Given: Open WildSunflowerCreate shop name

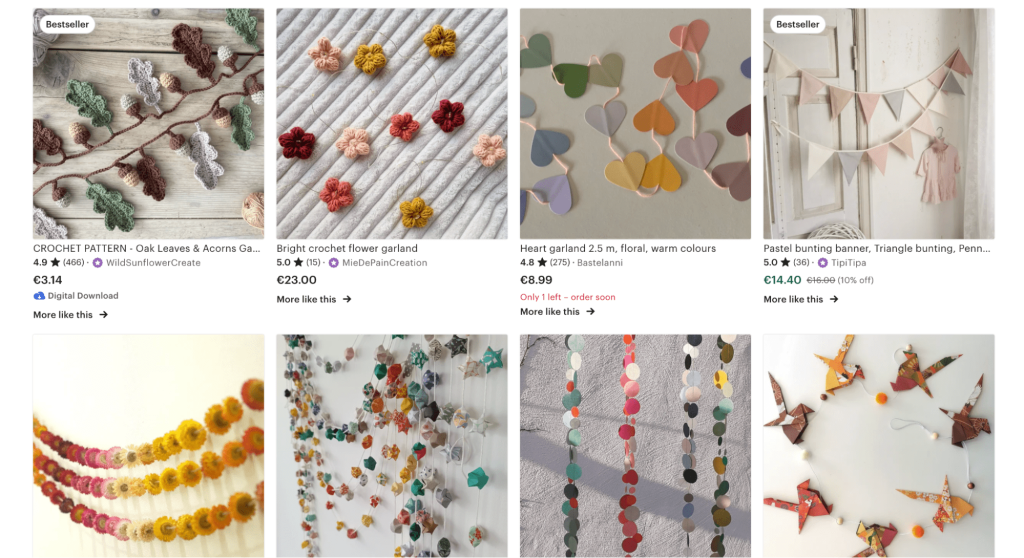Looking at the screenshot, I should [153, 263].
